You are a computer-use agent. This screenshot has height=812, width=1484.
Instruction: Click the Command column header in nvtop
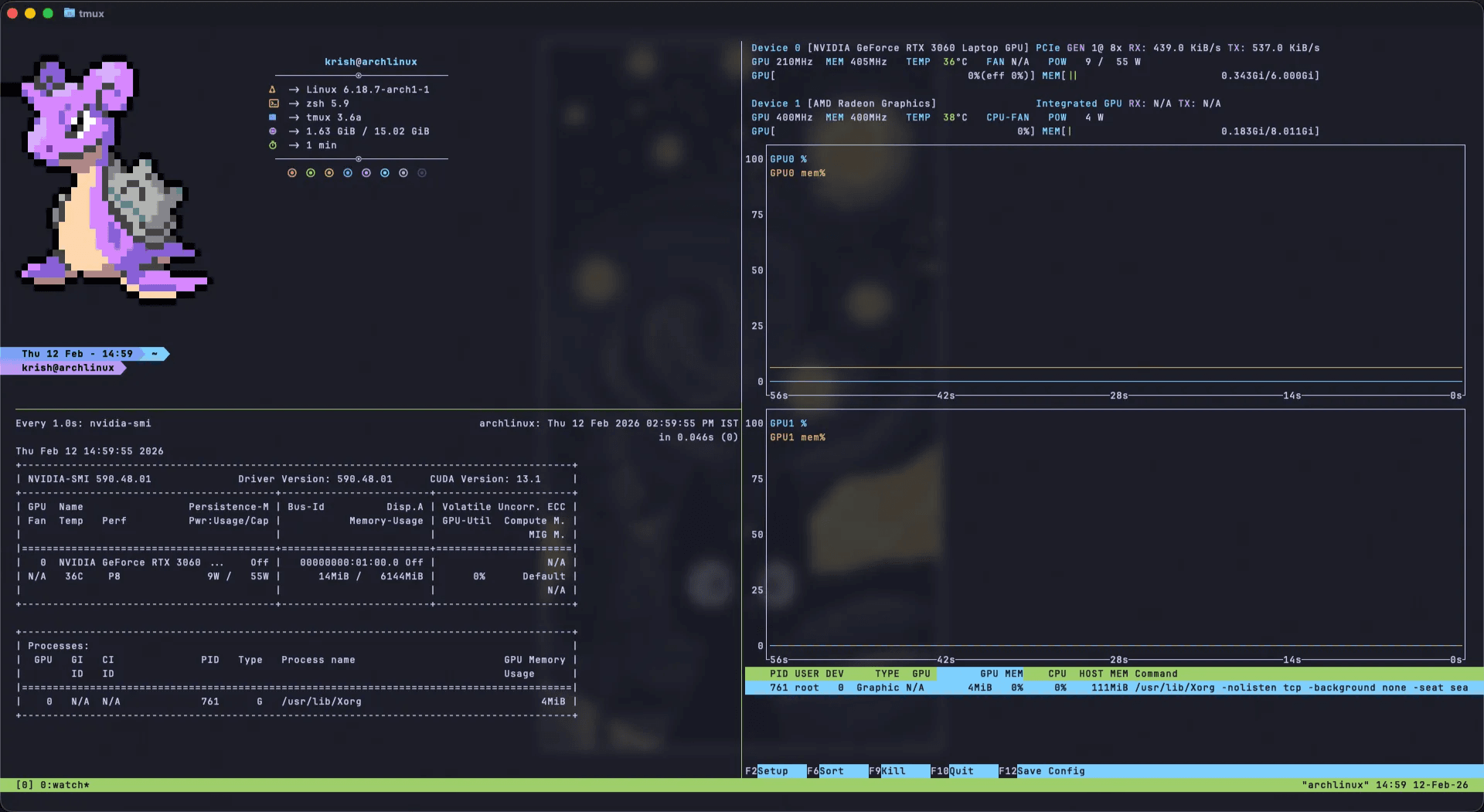pos(1156,674)
